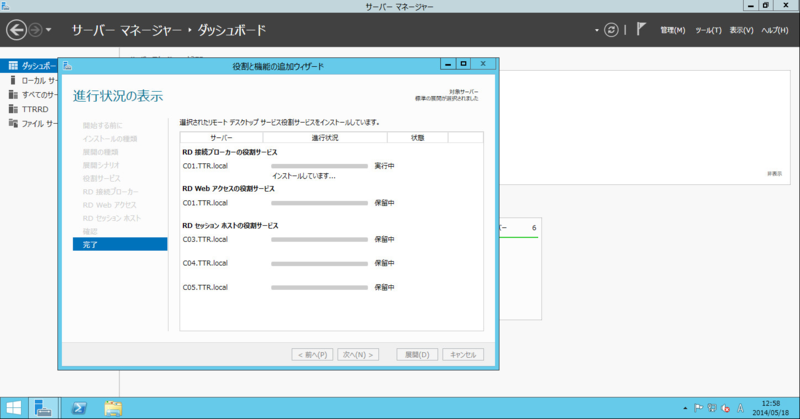This screenshot has width=800, height=419.
Task: Click the file services icon in the sidebar
Action: [x=13, y=123]
